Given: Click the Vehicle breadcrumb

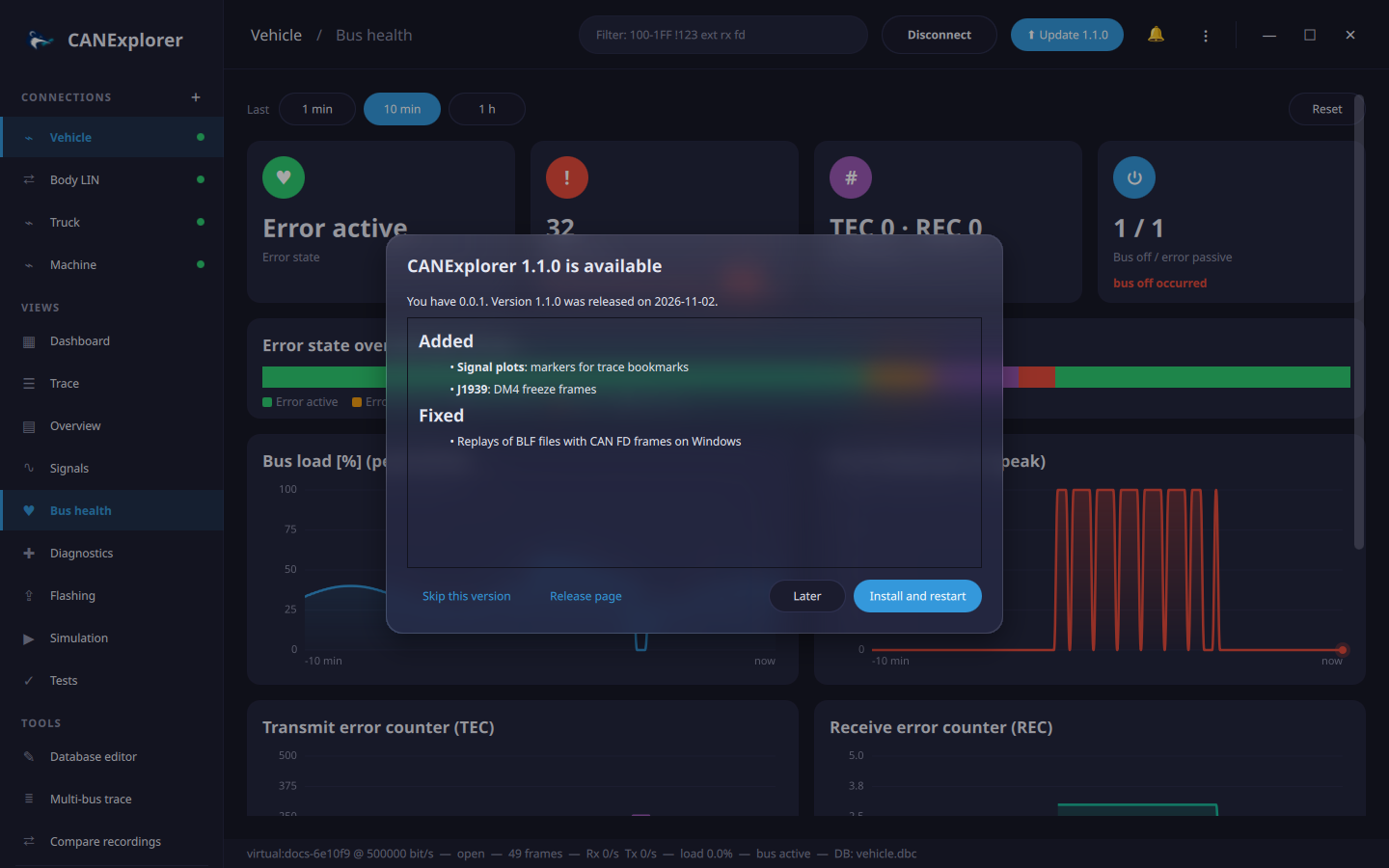Looking at the screenshot, I should point(276,35).
